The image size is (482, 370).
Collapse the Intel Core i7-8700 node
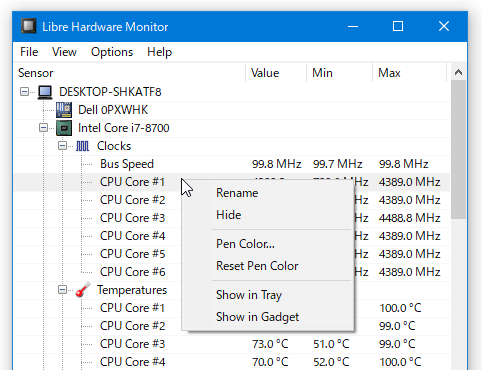tap(43, 128)
